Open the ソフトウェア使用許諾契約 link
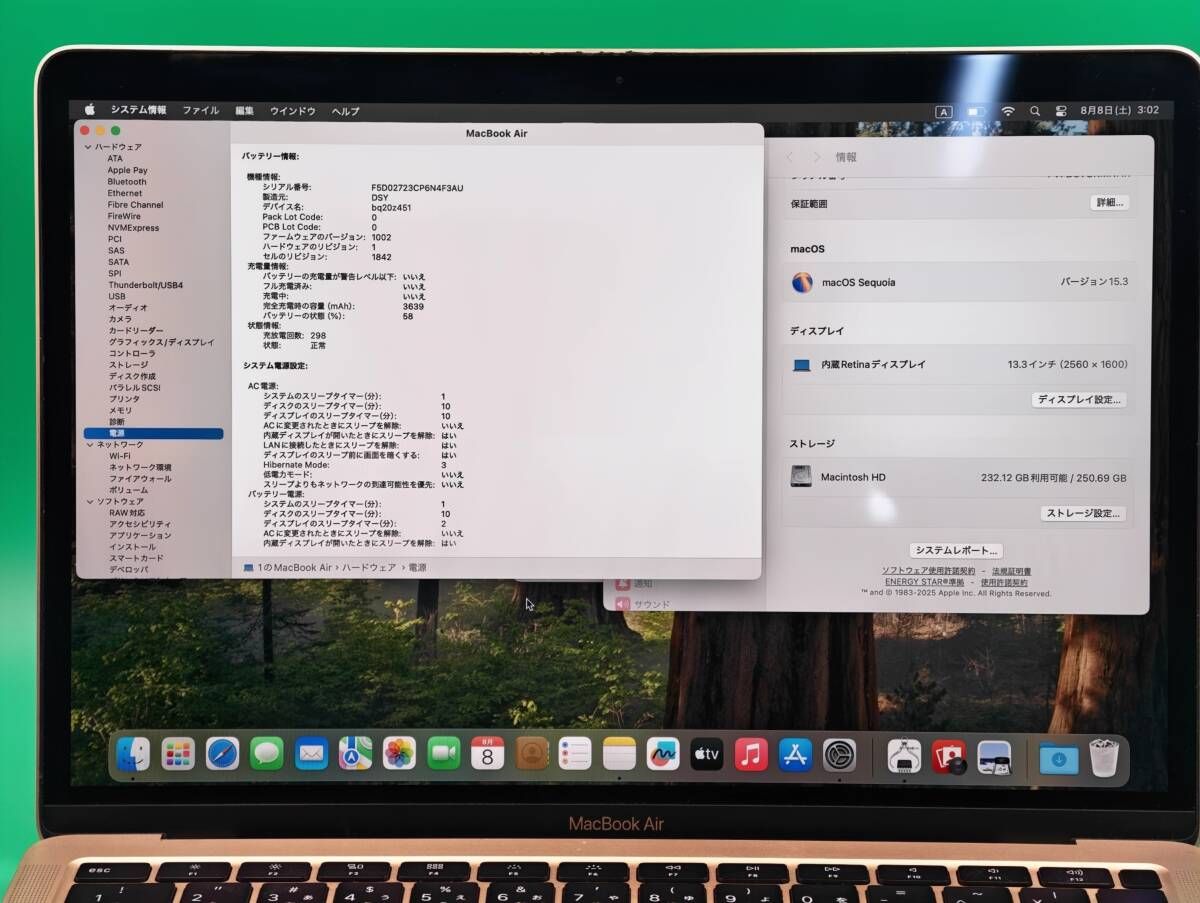This screenshot has height=903, width=1200. coord(928,571)
